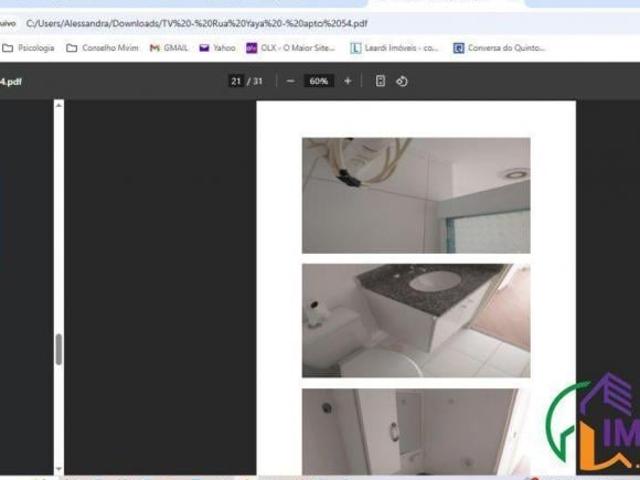640x480 pixels.
Task: Click the granite sink photo in PDF
Action: (416, 320)
